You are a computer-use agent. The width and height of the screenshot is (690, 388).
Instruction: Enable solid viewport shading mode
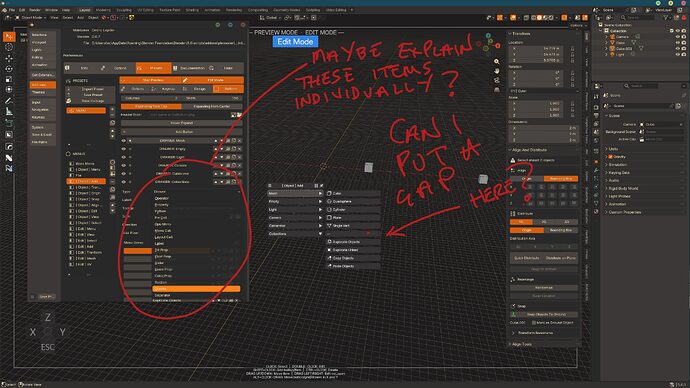point(539,18)
